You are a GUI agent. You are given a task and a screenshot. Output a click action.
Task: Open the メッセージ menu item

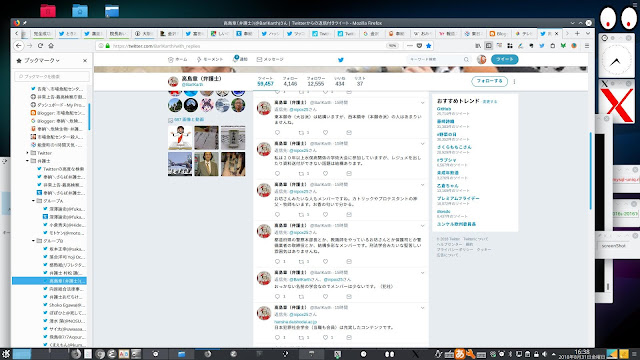pos(270,60)
